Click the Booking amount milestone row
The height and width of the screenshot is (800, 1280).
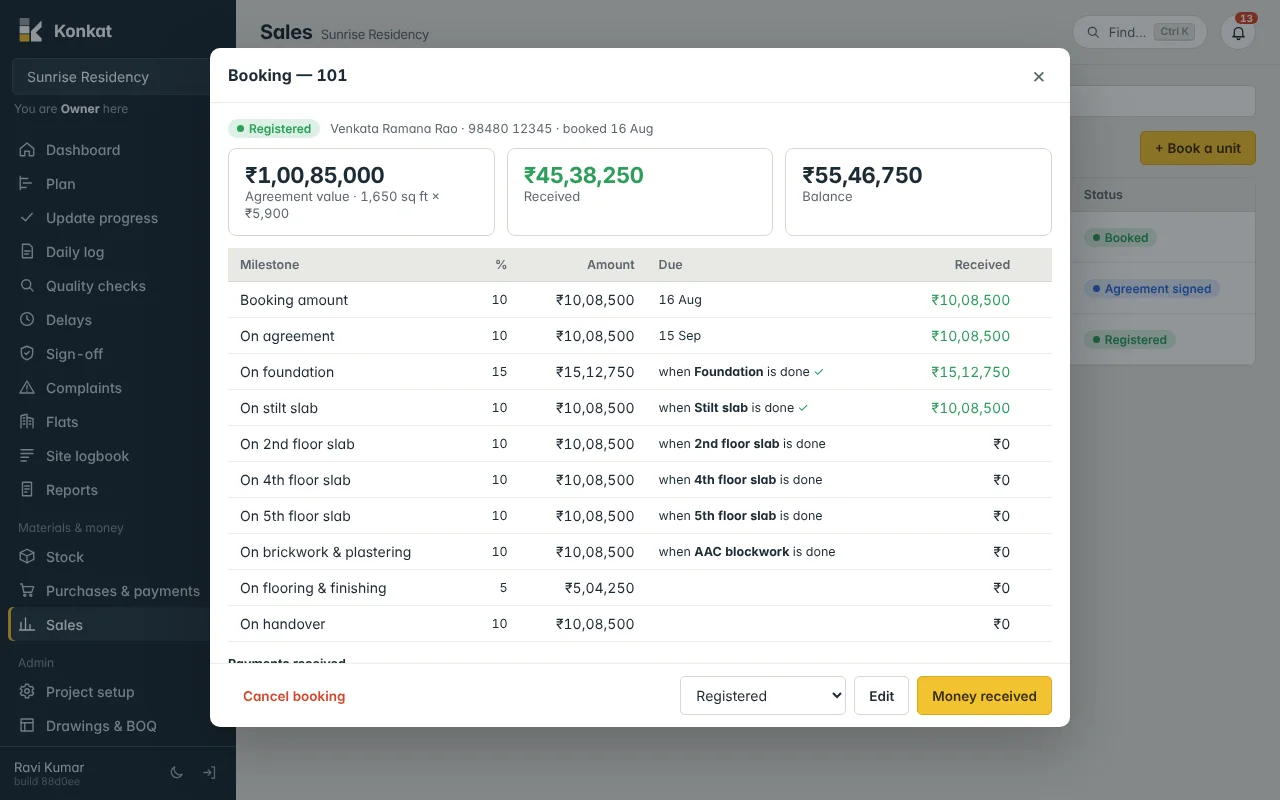coord(640,300)
